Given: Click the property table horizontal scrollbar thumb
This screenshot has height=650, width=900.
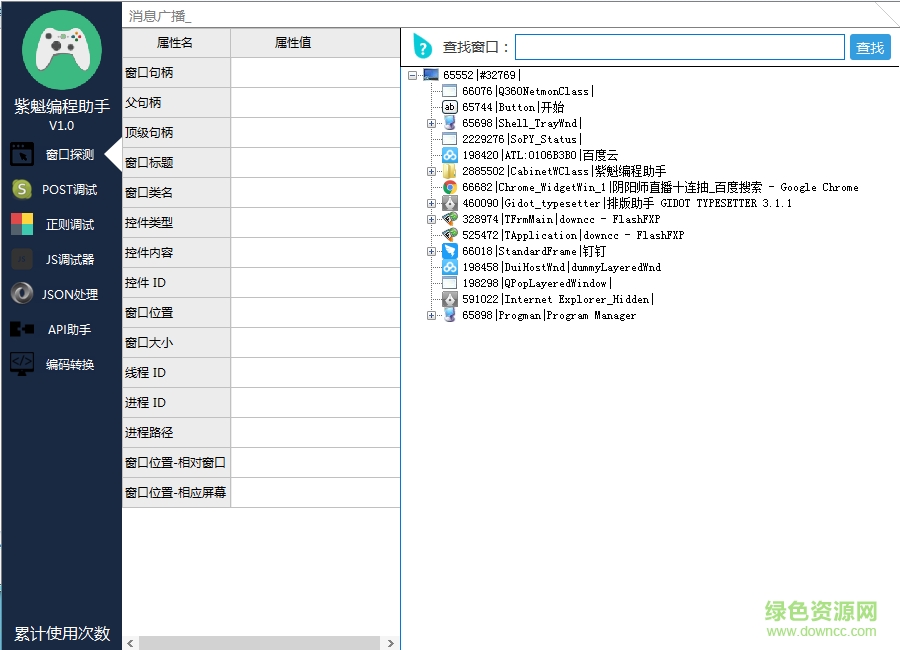Looking at the screenshot, I should [x=259, y=643].
